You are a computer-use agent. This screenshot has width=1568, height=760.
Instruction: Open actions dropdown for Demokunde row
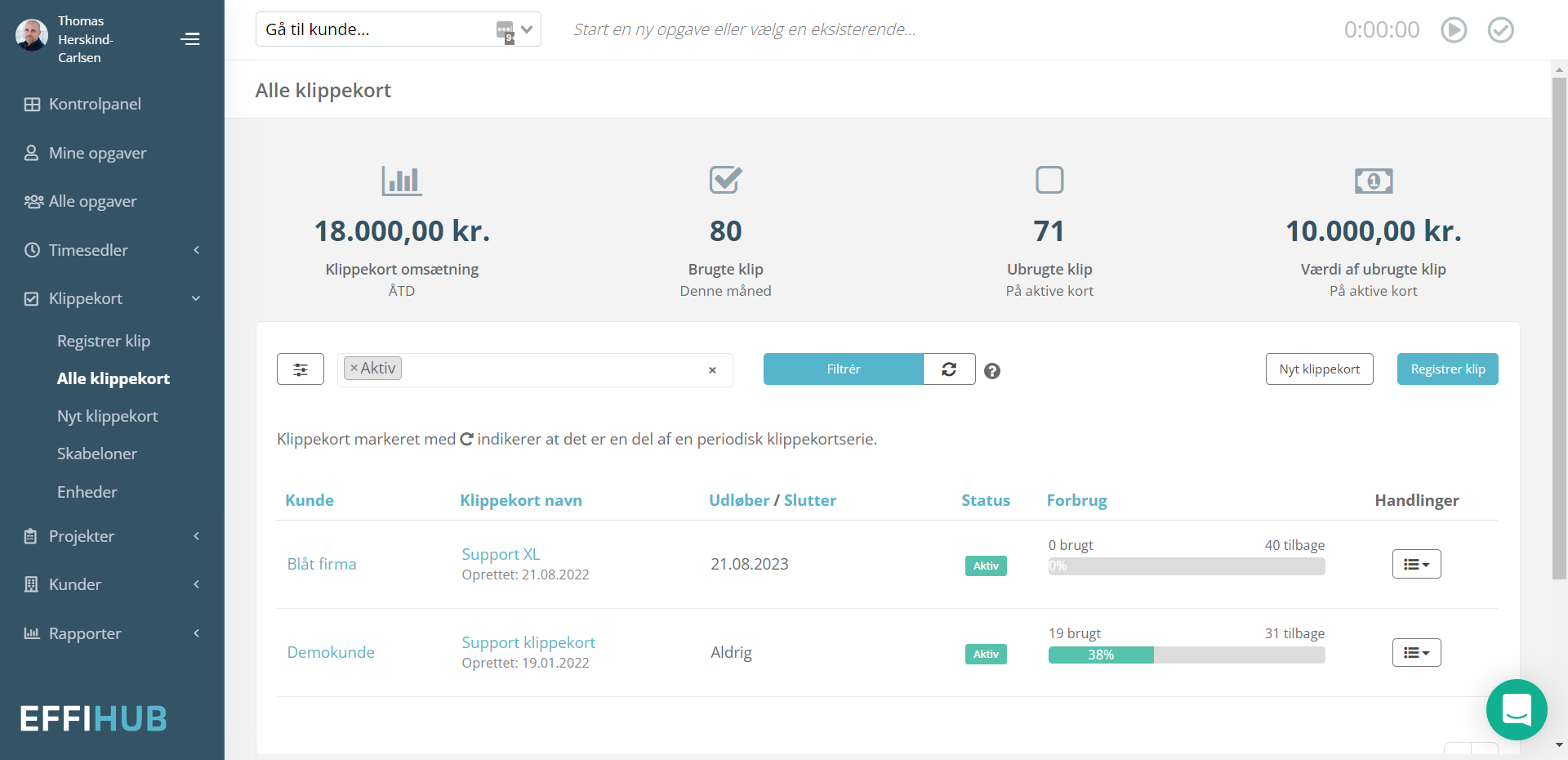(x=1417, y=652)
